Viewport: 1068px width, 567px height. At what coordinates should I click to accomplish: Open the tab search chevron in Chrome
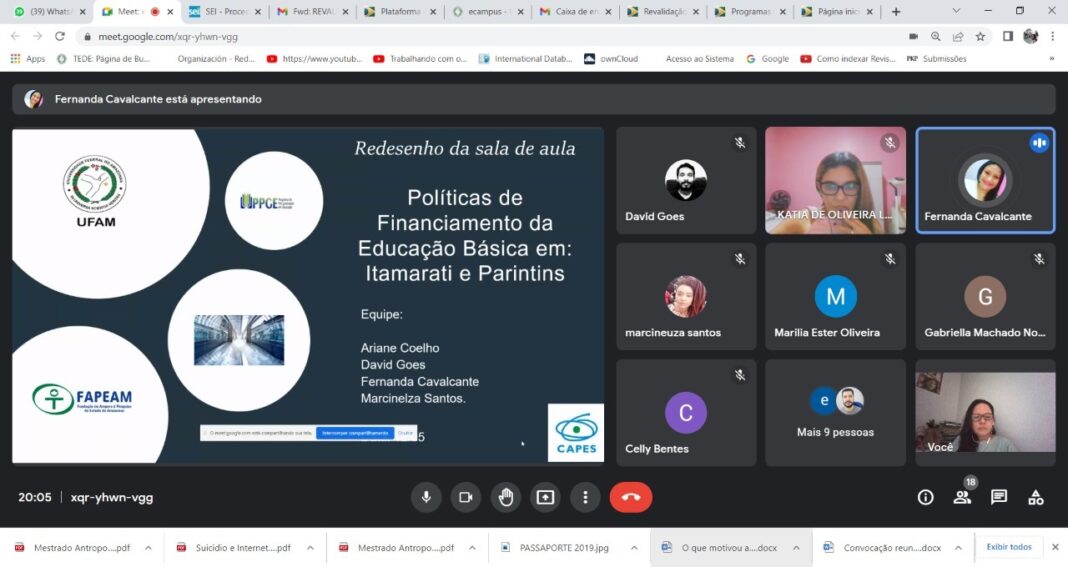(x=956, y=11)
